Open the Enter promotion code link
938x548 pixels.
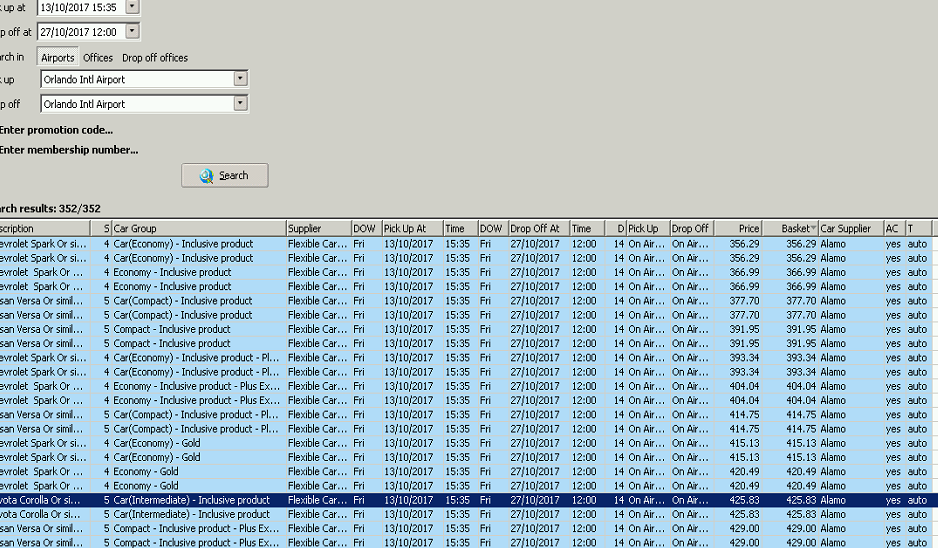[56, 130]
